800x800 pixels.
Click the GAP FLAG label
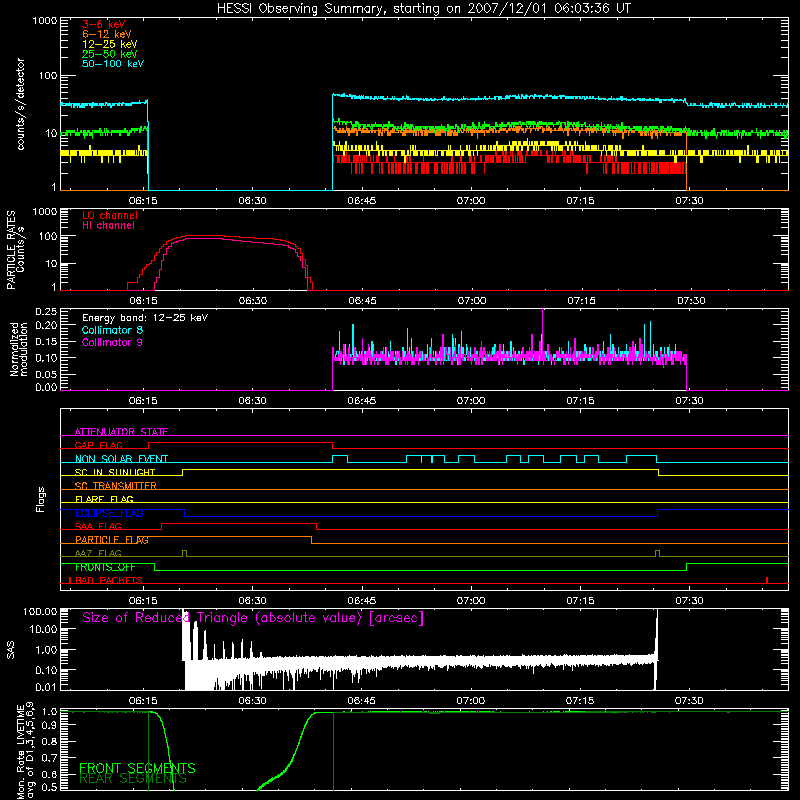point(98,445)
